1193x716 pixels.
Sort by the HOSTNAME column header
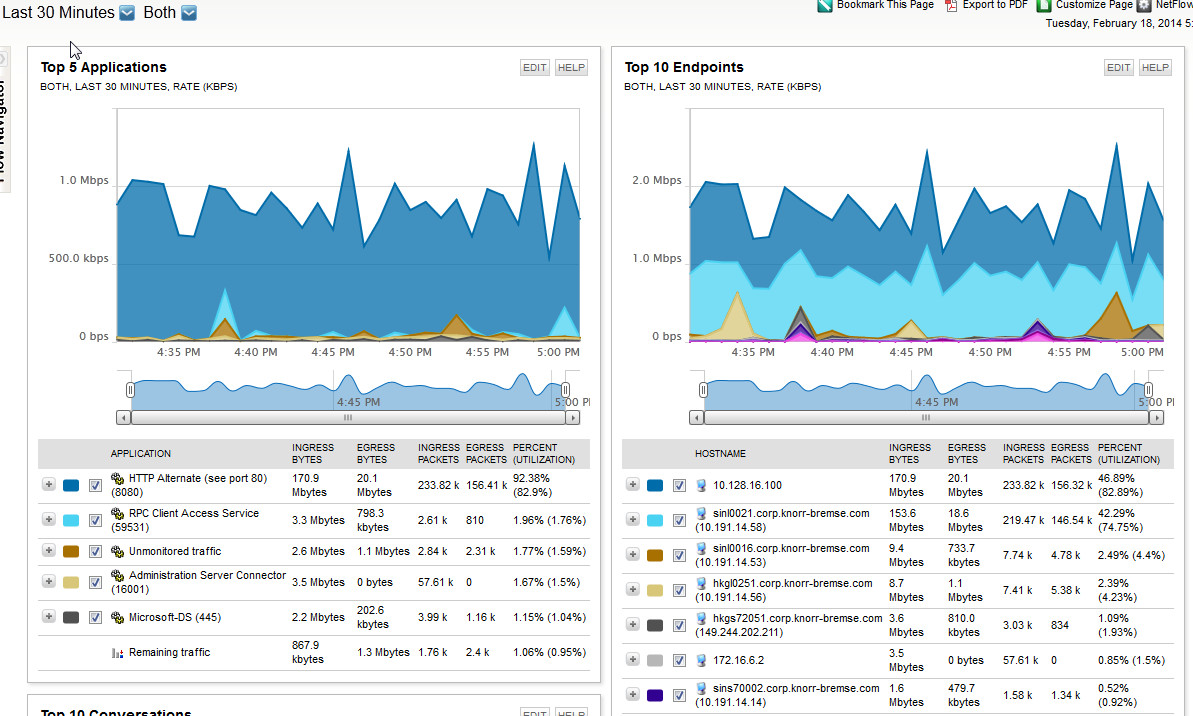point(720,453)
